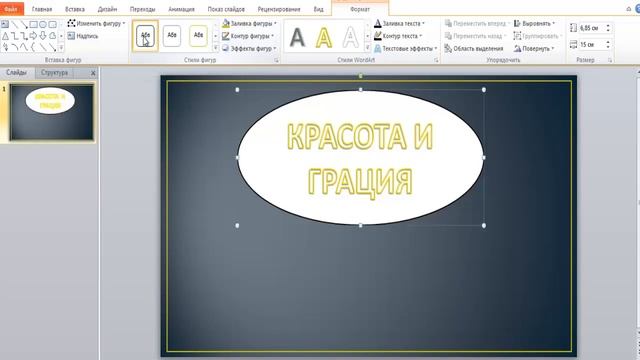Screen dimensions: 640x360
Task: Switch to Структура outline pane tab
Action: click(x=54, y=73)
